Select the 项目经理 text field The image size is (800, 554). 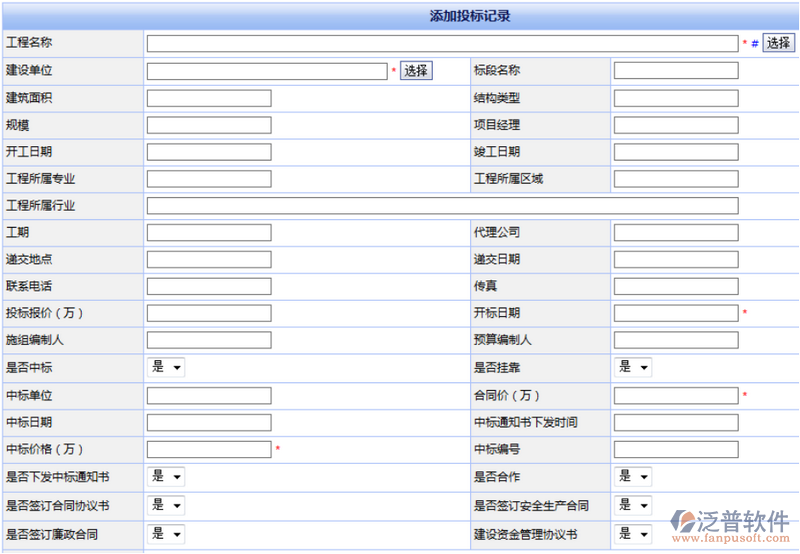coord(676,125)
